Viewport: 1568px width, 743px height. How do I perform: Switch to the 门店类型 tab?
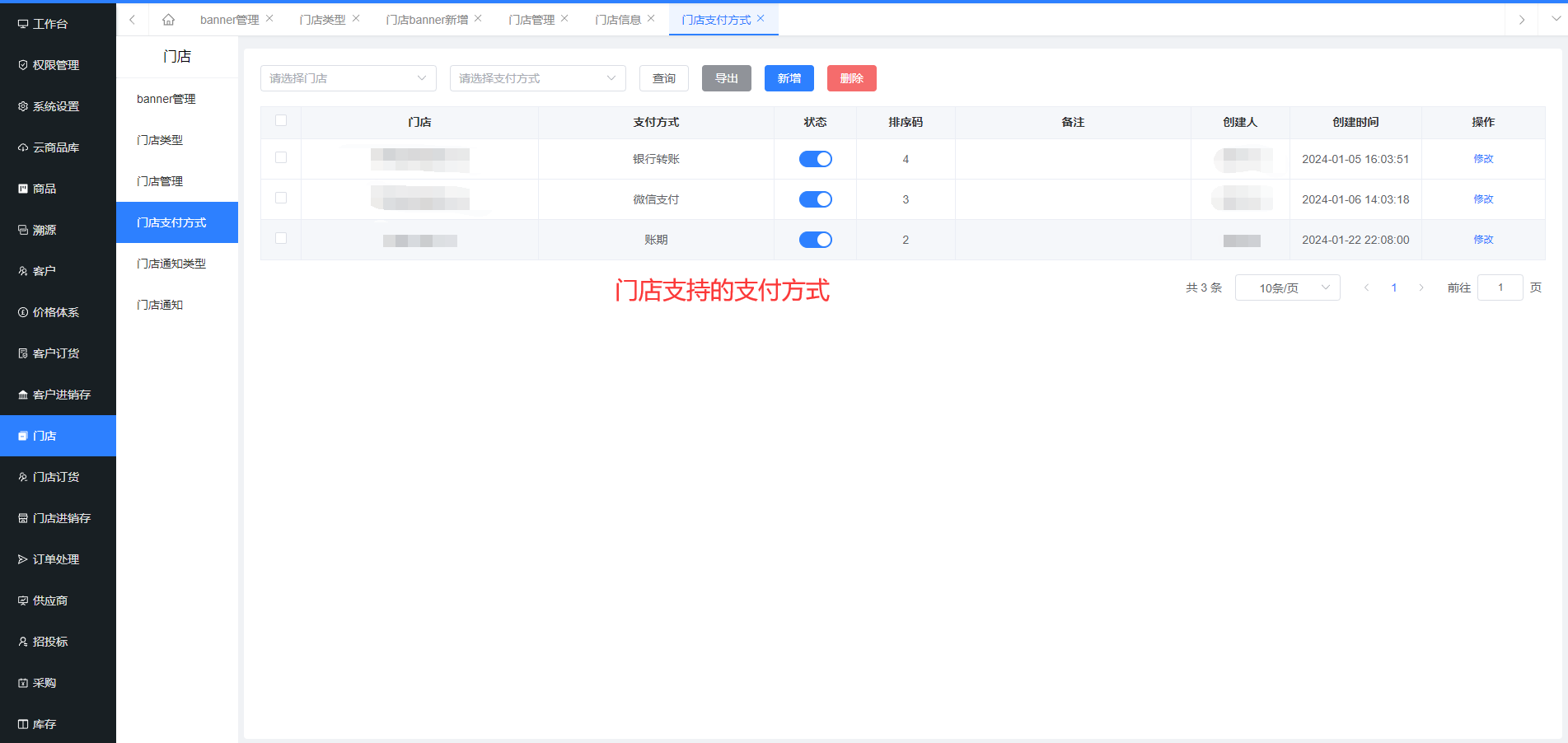322,20
